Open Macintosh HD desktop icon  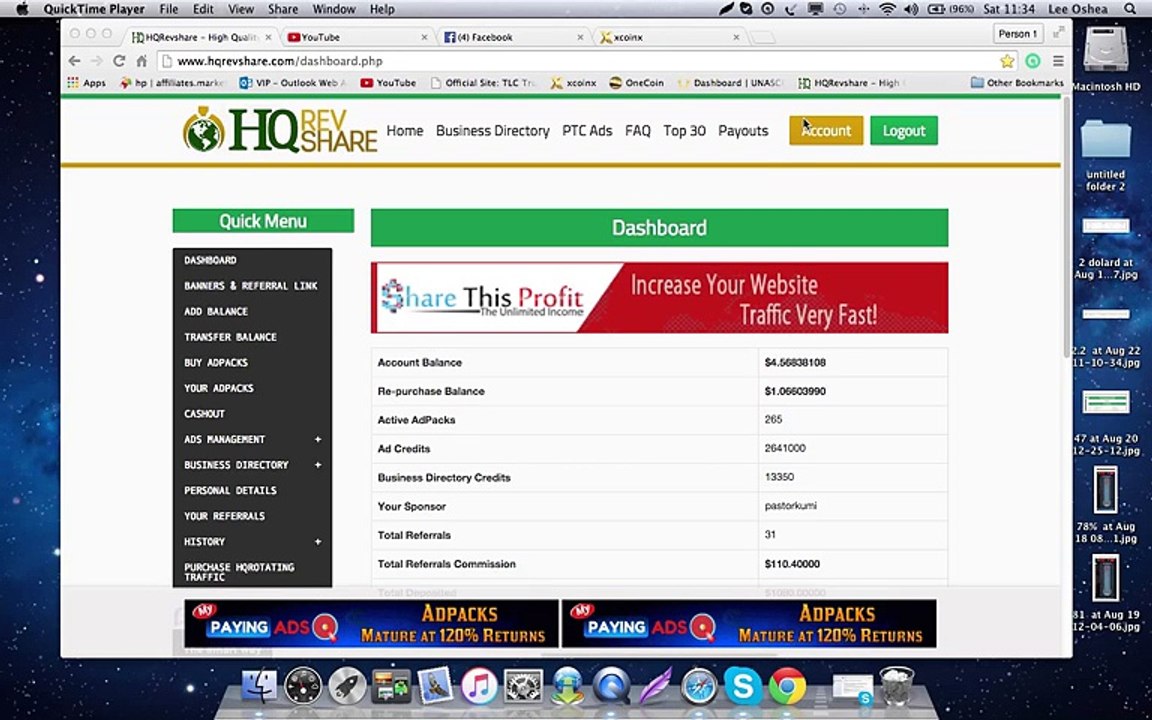(x=1106, y=59)
